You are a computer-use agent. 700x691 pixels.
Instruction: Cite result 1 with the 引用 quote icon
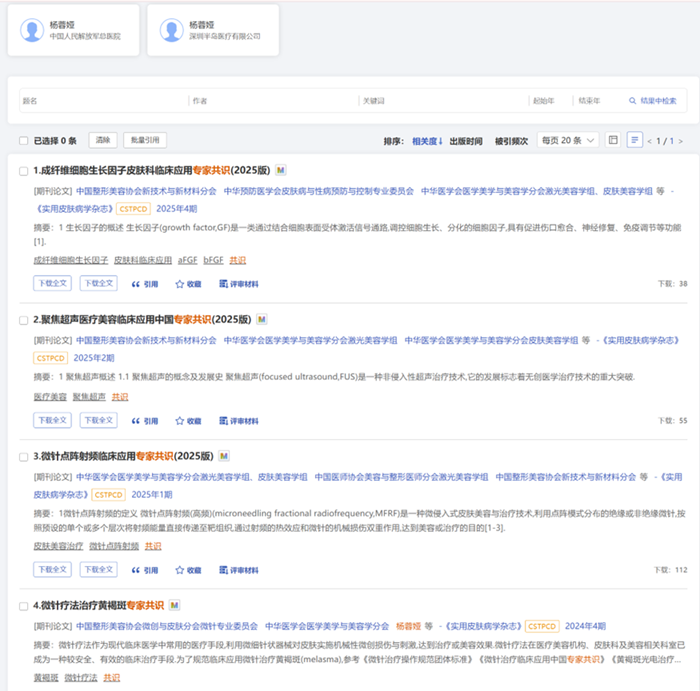(x=145, y=284)
